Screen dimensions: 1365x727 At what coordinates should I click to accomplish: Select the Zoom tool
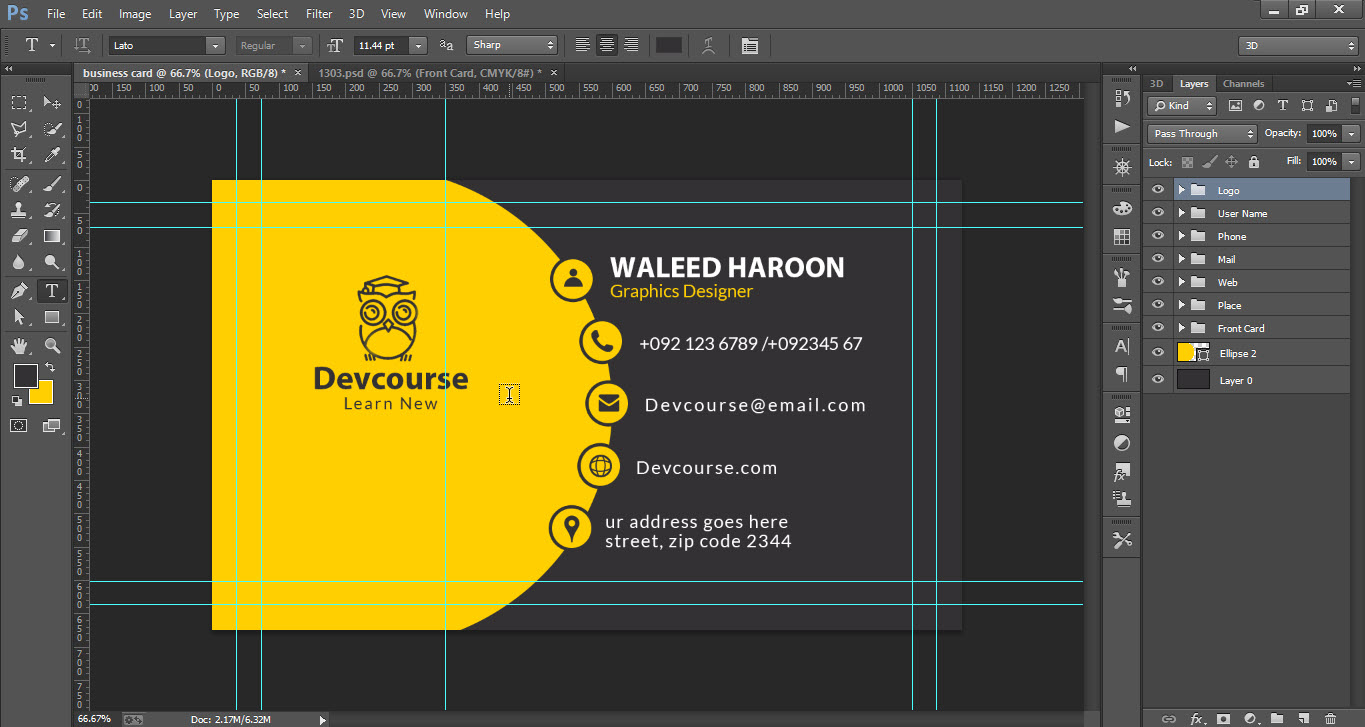(x=52, y=346)
